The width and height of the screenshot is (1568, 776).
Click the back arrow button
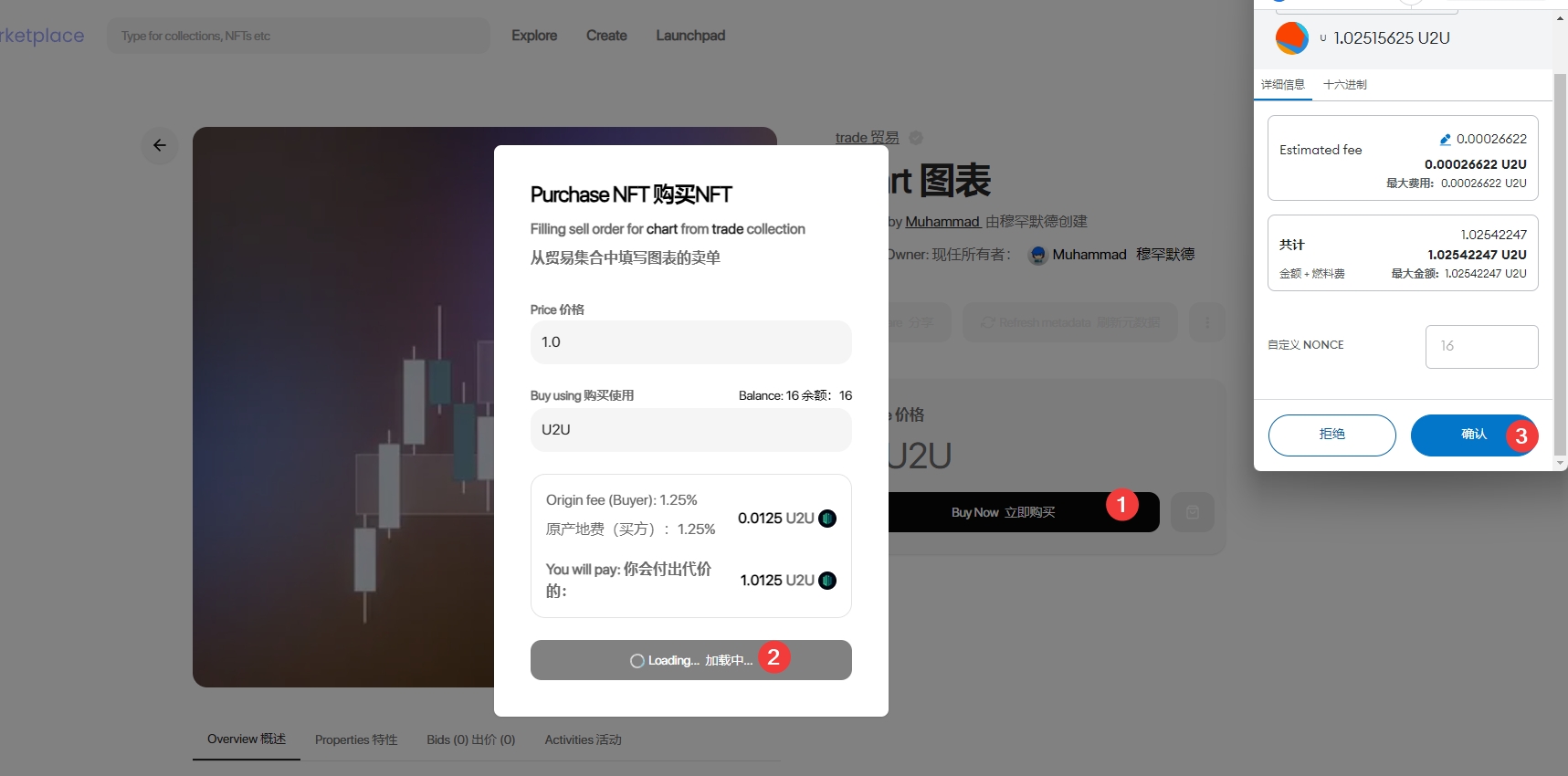tap(160, 145)
